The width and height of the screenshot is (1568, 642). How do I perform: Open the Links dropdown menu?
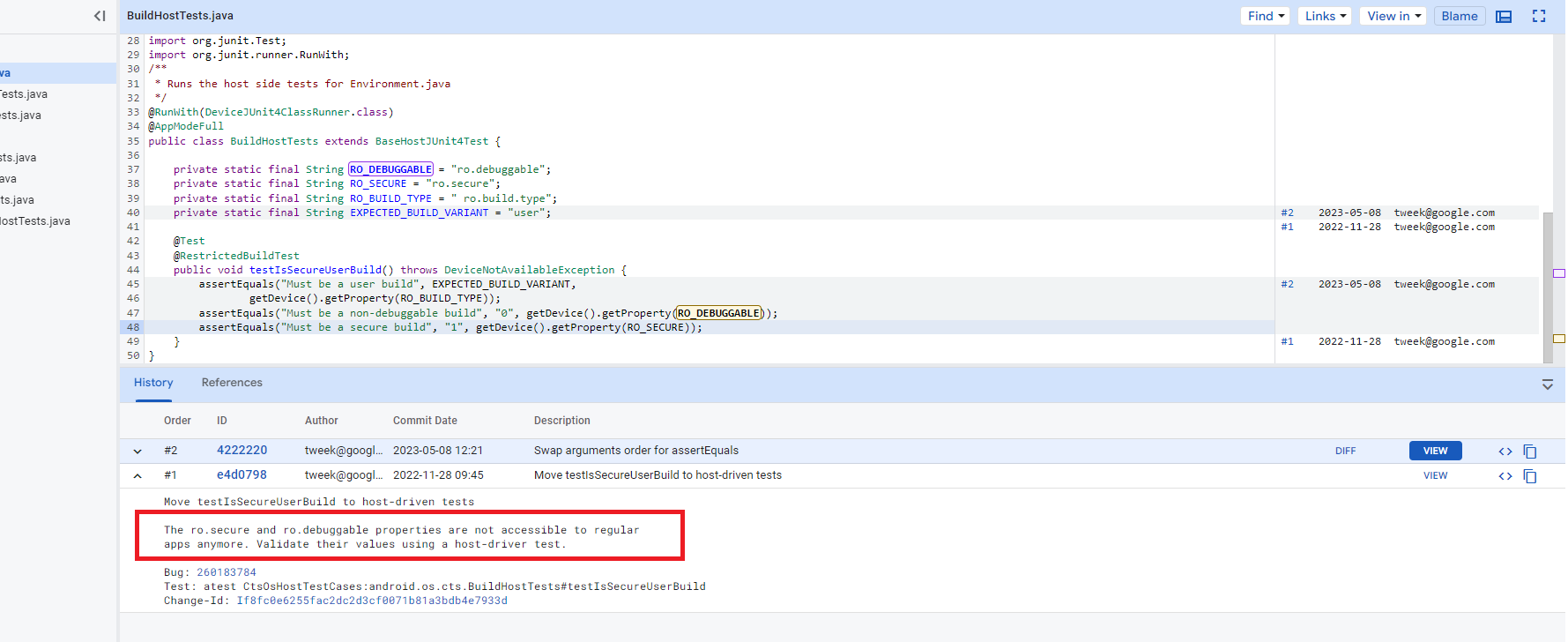[x=1325, y=16]
